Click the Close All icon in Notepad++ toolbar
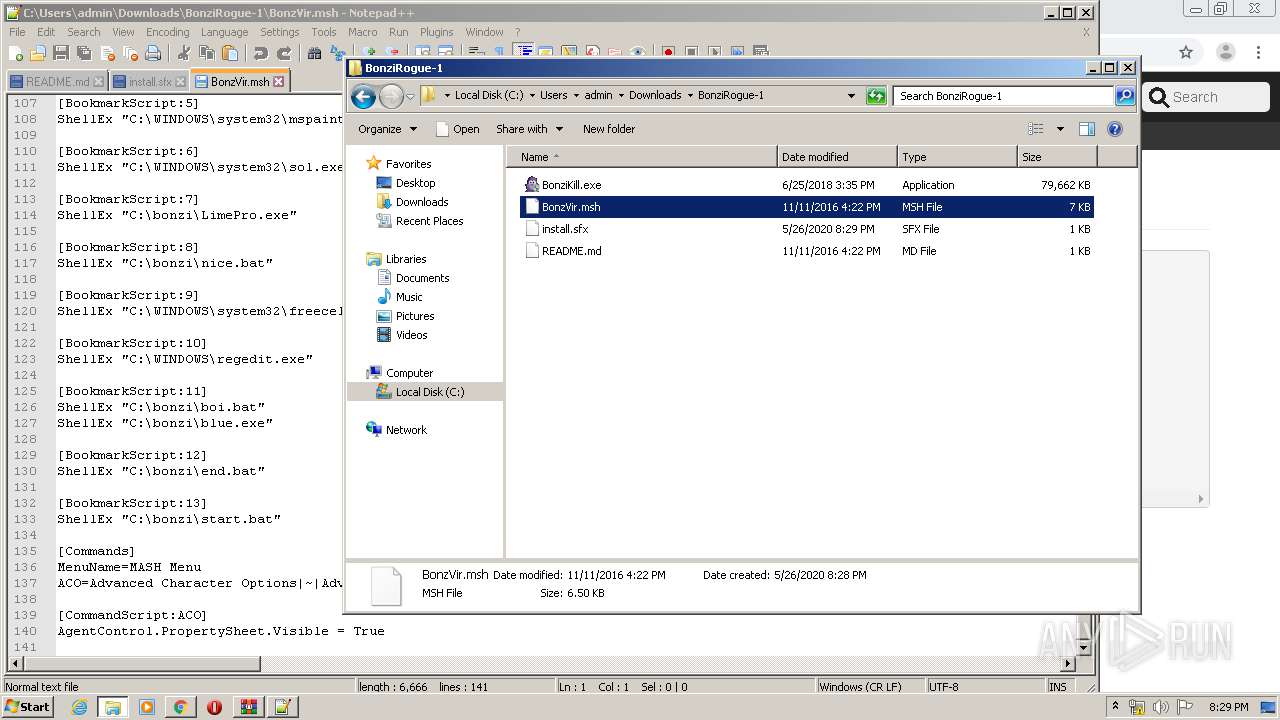 (x=129, y=53)
